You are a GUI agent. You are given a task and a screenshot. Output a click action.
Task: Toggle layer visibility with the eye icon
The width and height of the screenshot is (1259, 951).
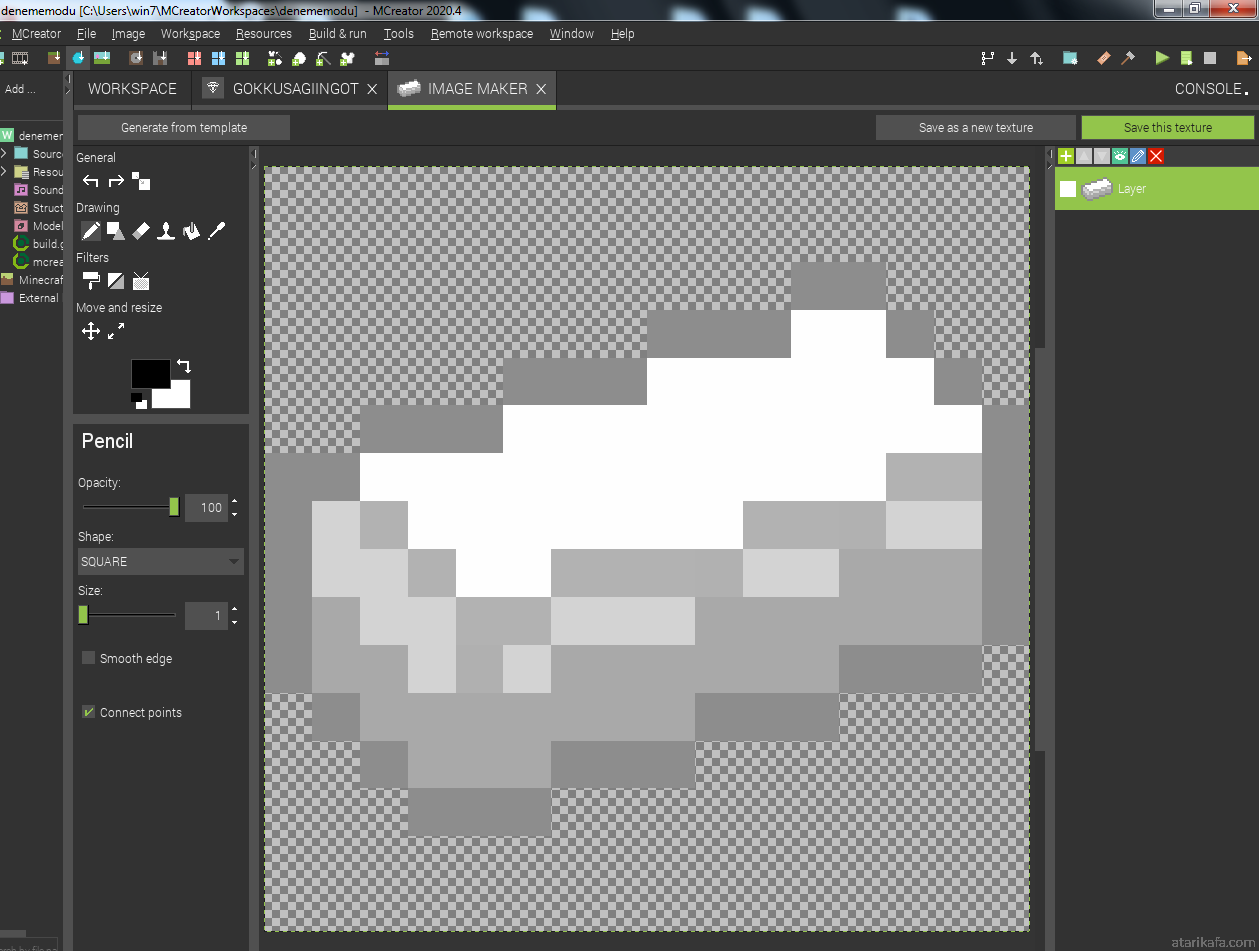point(1120,156)
